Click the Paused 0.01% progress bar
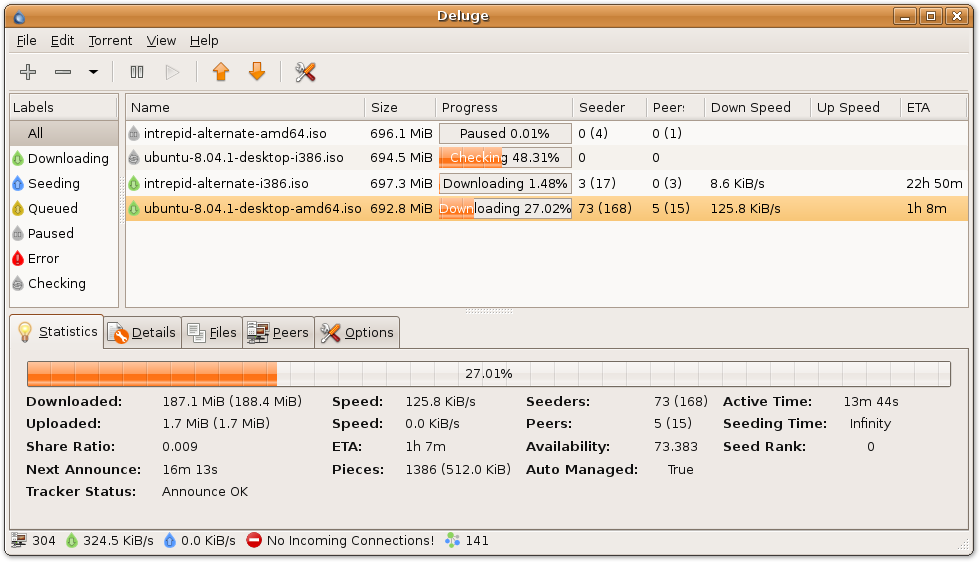This screenshot has height=562, width=980. click(505, 133)
